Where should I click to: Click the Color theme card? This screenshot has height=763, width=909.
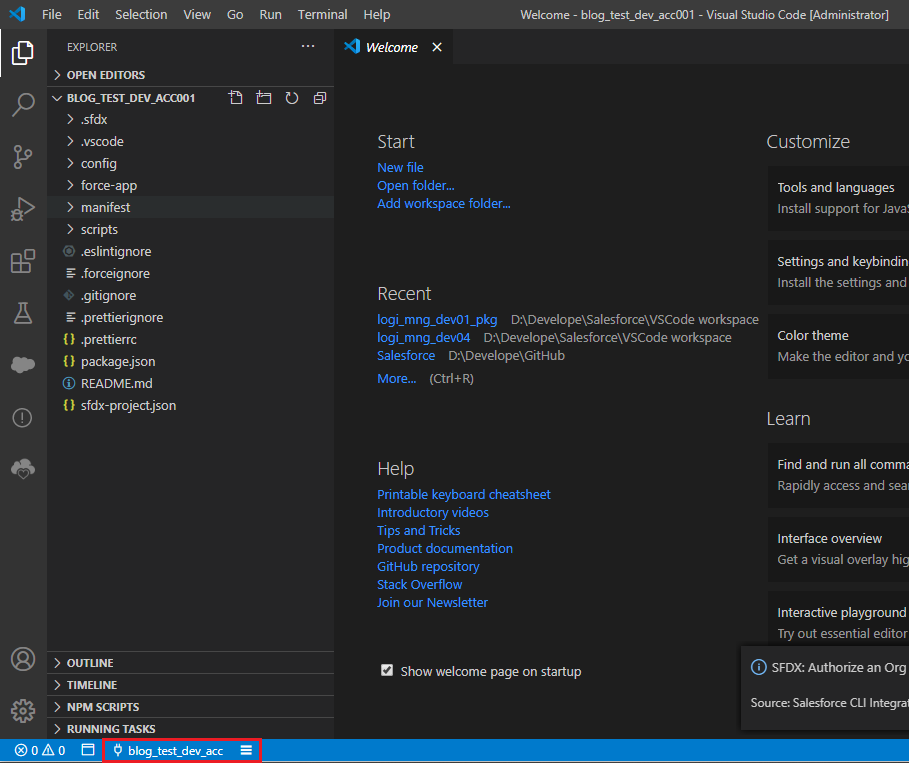pos(838,346)
